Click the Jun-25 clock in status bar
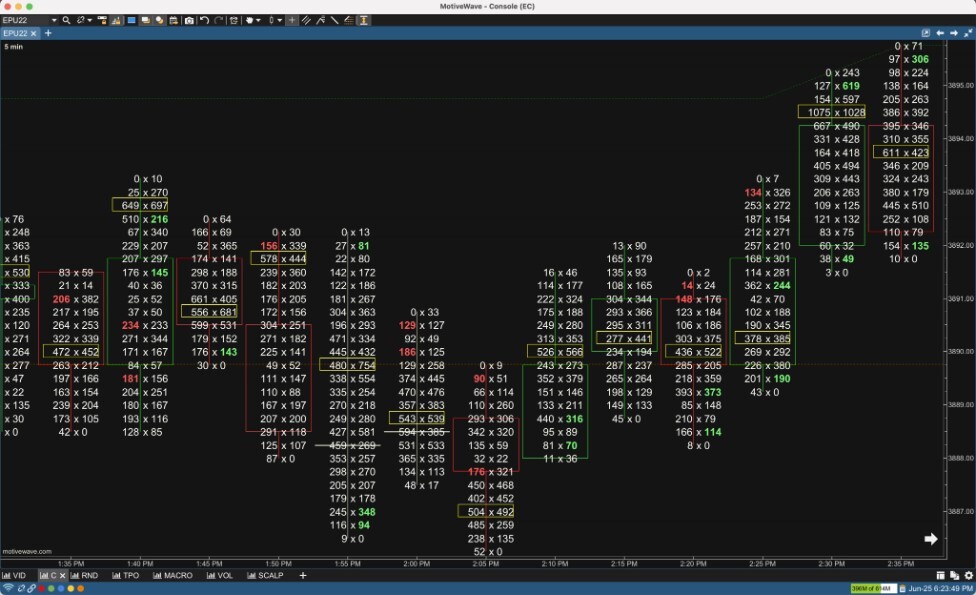This screenshot has width=976, height=595. tap(941, 588)
